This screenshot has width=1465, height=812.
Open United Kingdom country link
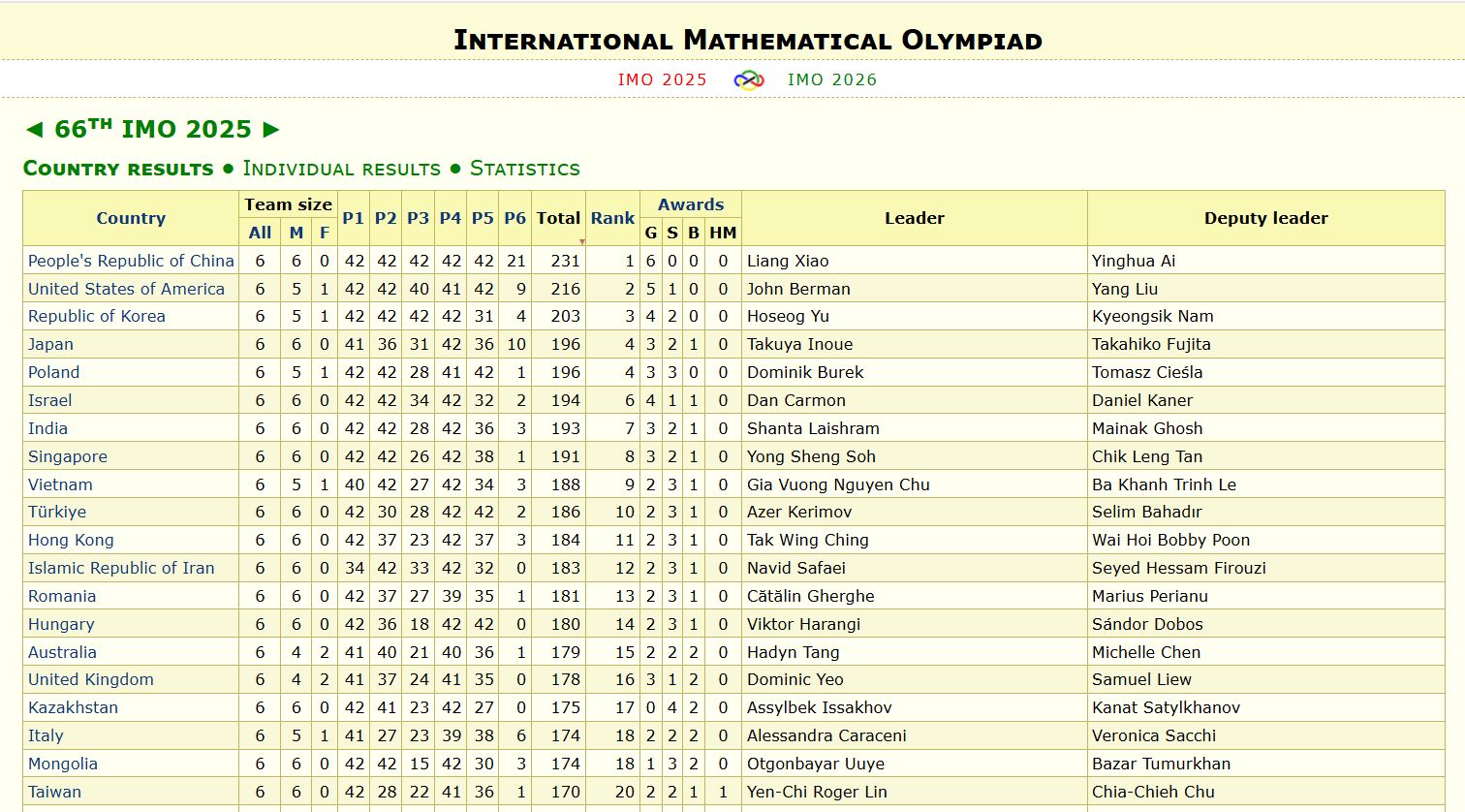click(x=91, y=679)
